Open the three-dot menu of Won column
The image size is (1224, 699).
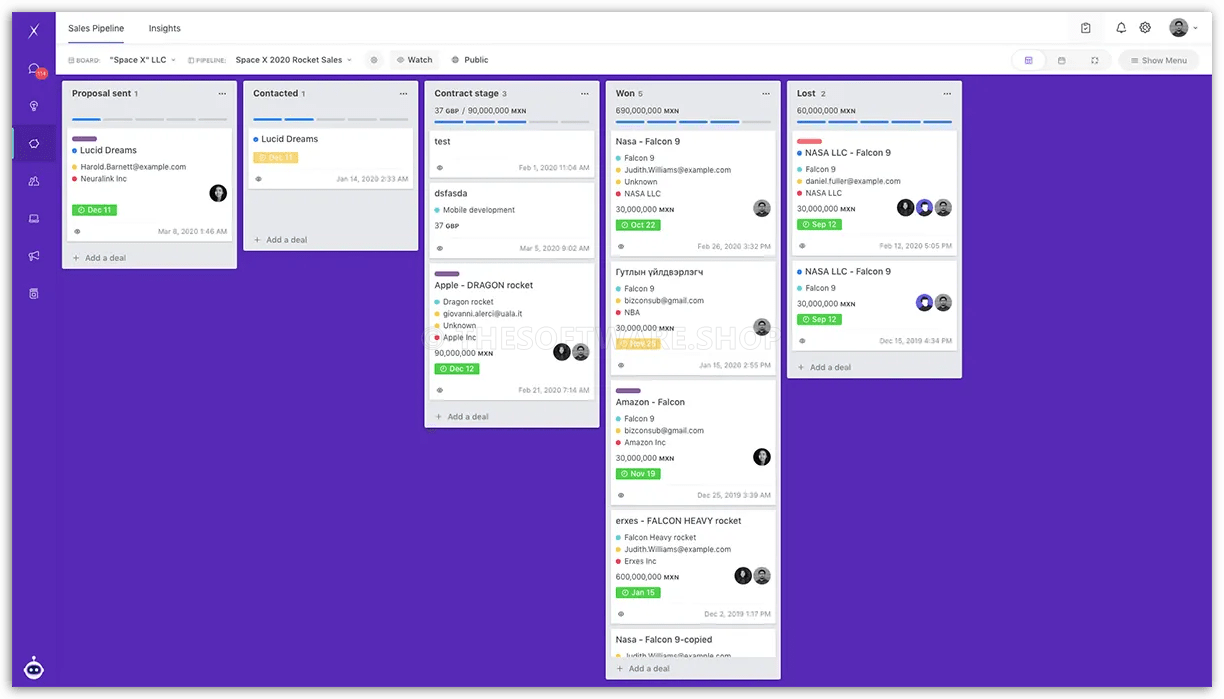(766, 93)
